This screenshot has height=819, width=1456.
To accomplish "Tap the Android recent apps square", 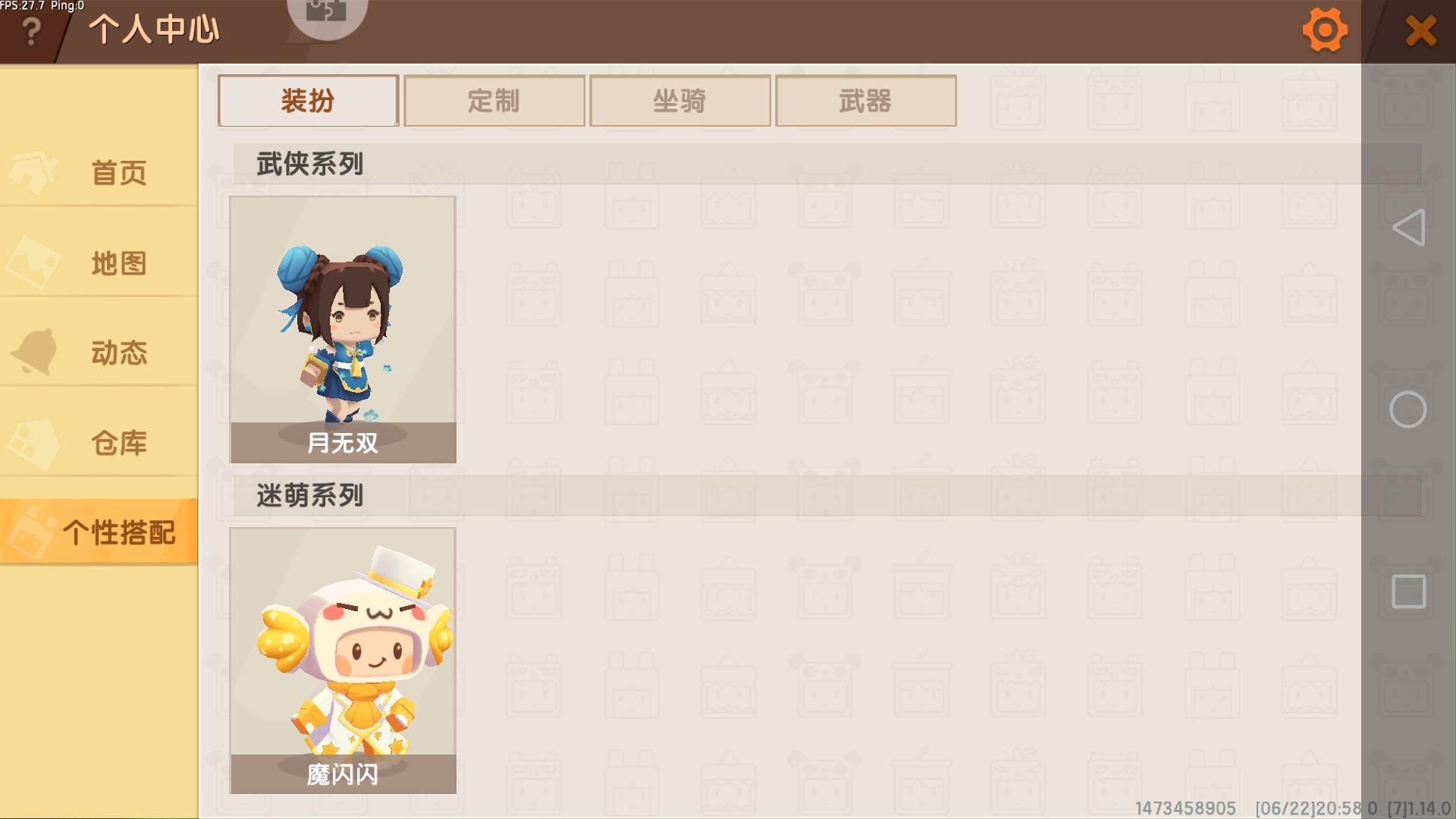I will click(1409, 591).
